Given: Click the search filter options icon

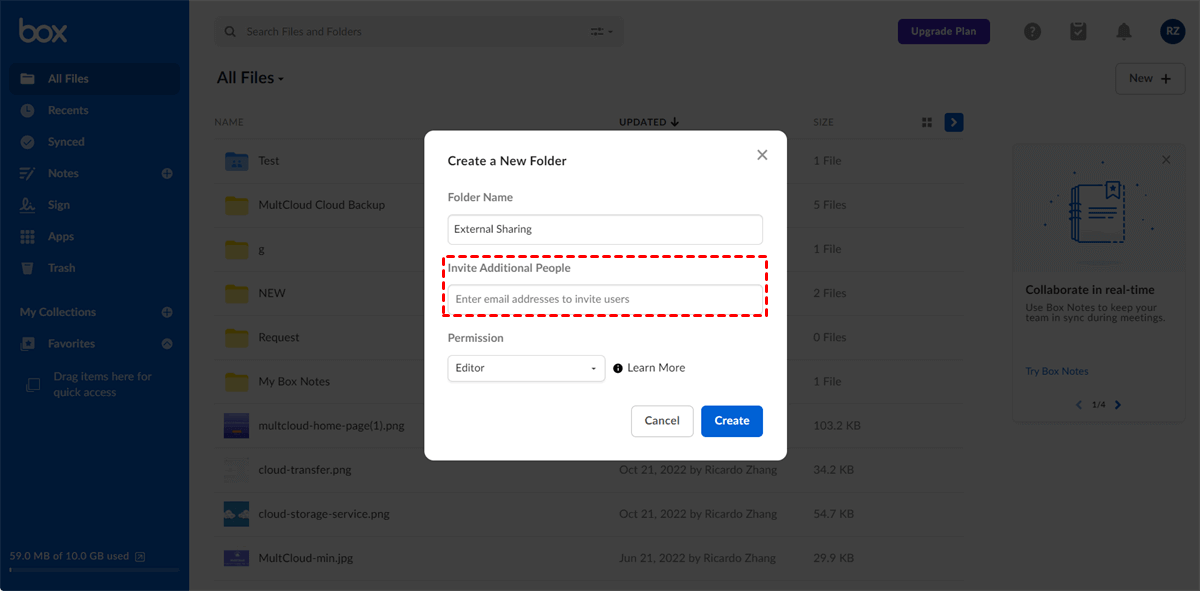Looking at the screenshot, I should tap(601, 32).
